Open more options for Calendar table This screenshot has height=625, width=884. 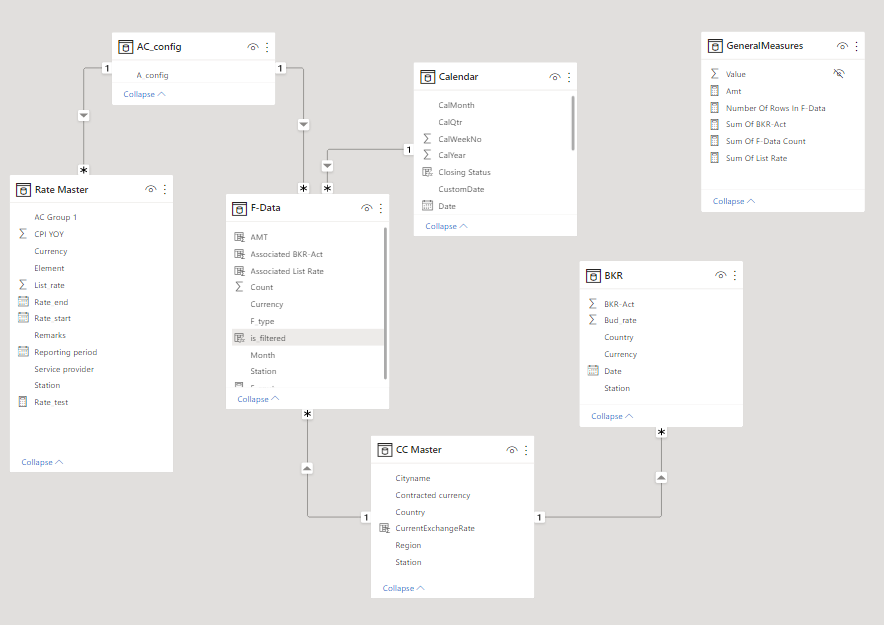569,77
